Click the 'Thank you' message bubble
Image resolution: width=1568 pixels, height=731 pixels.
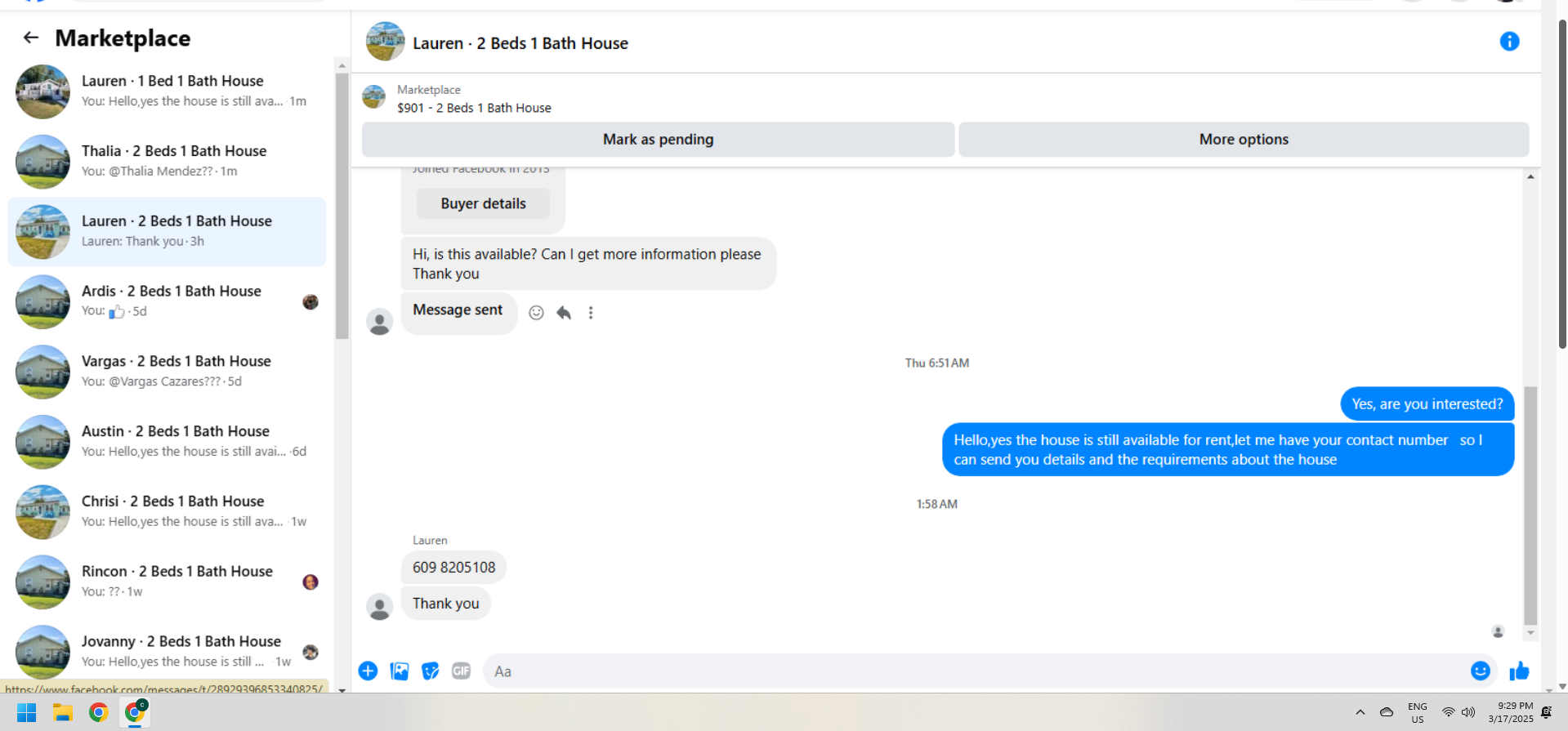446,604
